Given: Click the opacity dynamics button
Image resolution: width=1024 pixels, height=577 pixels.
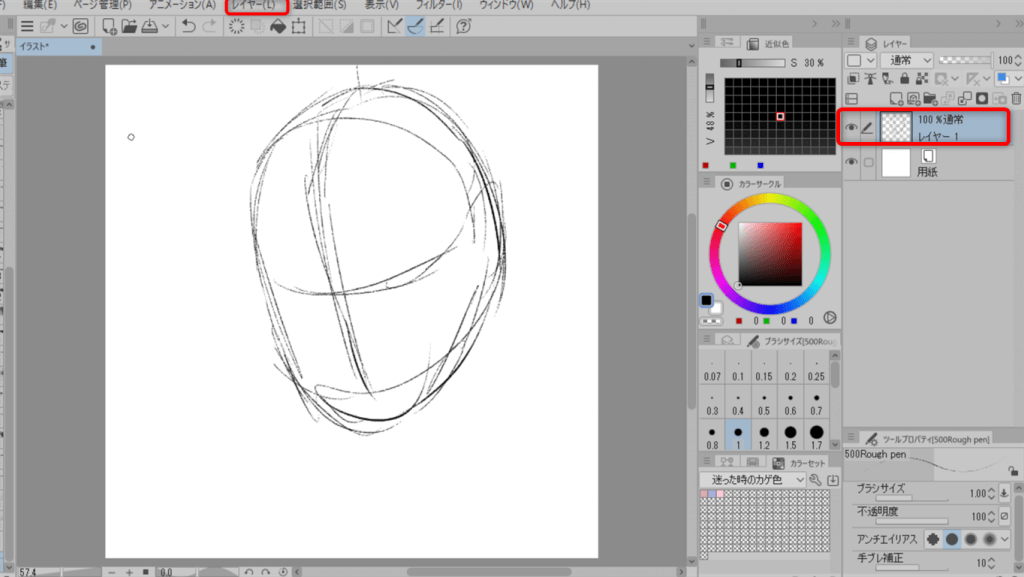Looking at the screenshot, I should (x=1004, y=516).
